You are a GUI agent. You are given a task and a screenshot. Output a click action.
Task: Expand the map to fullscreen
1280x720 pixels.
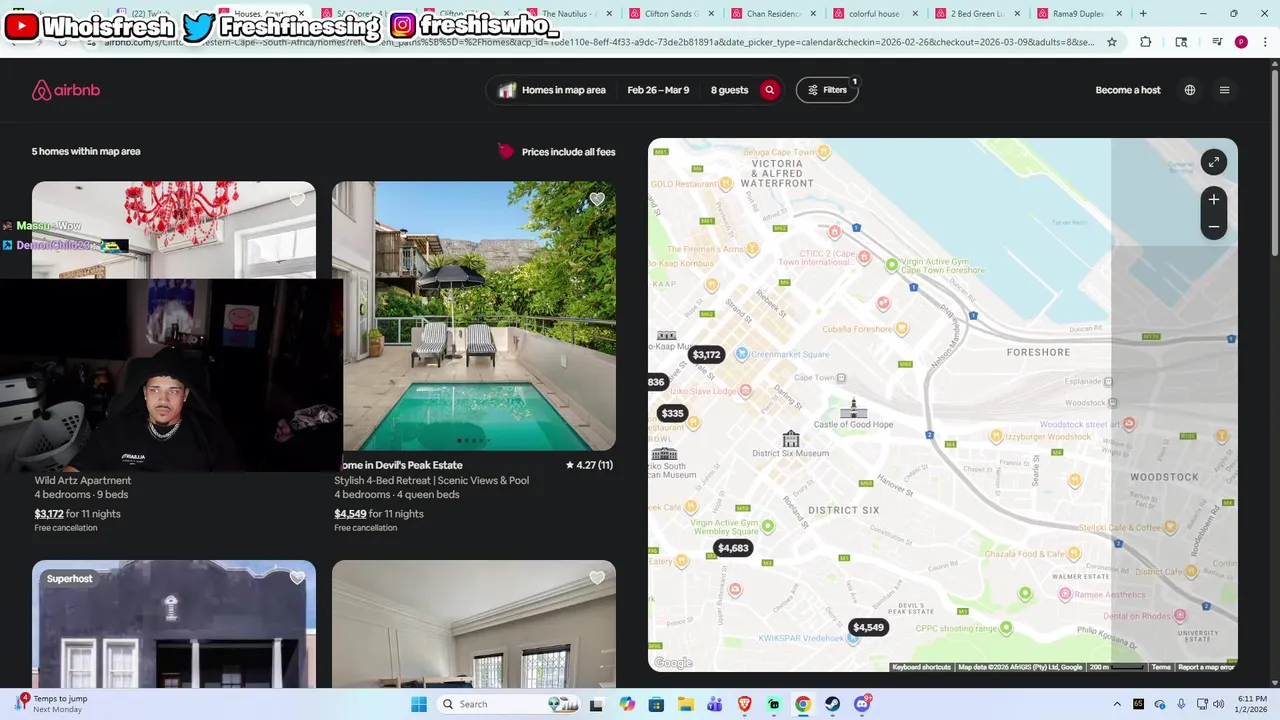(1213, 162)
